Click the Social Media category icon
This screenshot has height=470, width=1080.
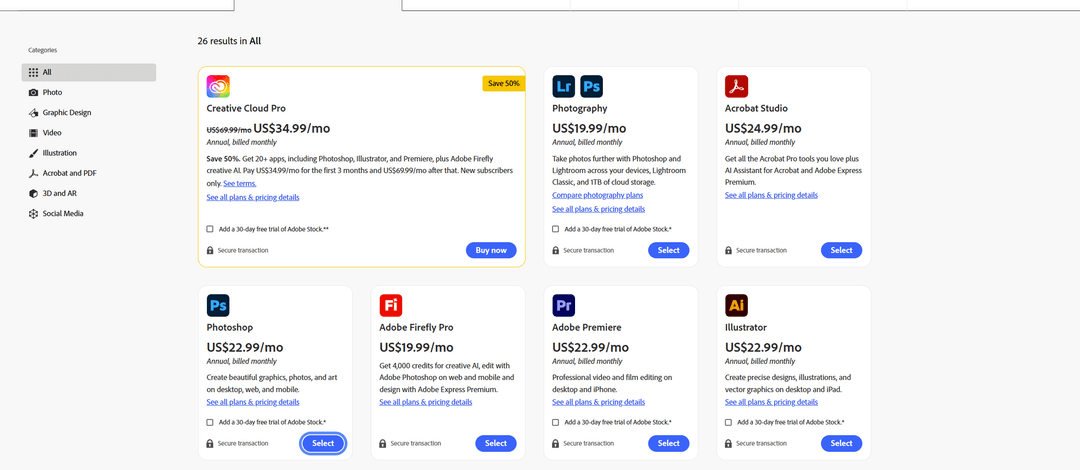pos(33,214)
